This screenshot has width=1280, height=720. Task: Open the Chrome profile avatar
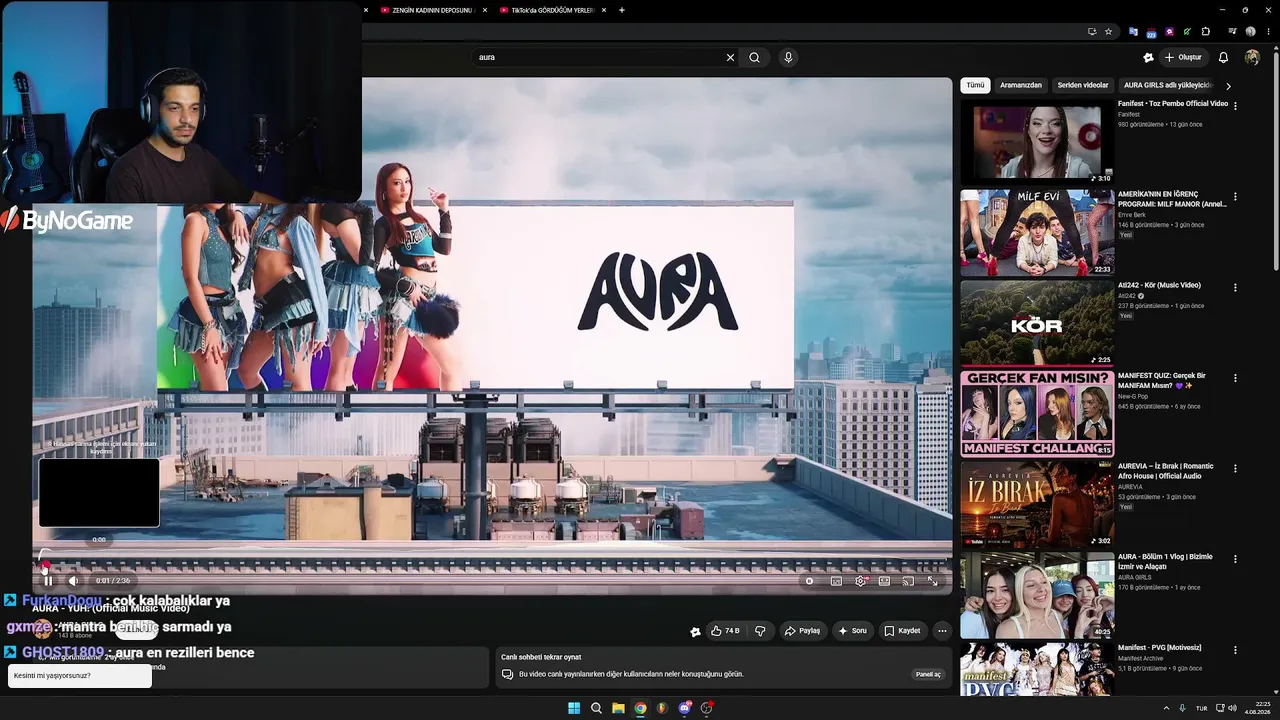click(1250, 31)
